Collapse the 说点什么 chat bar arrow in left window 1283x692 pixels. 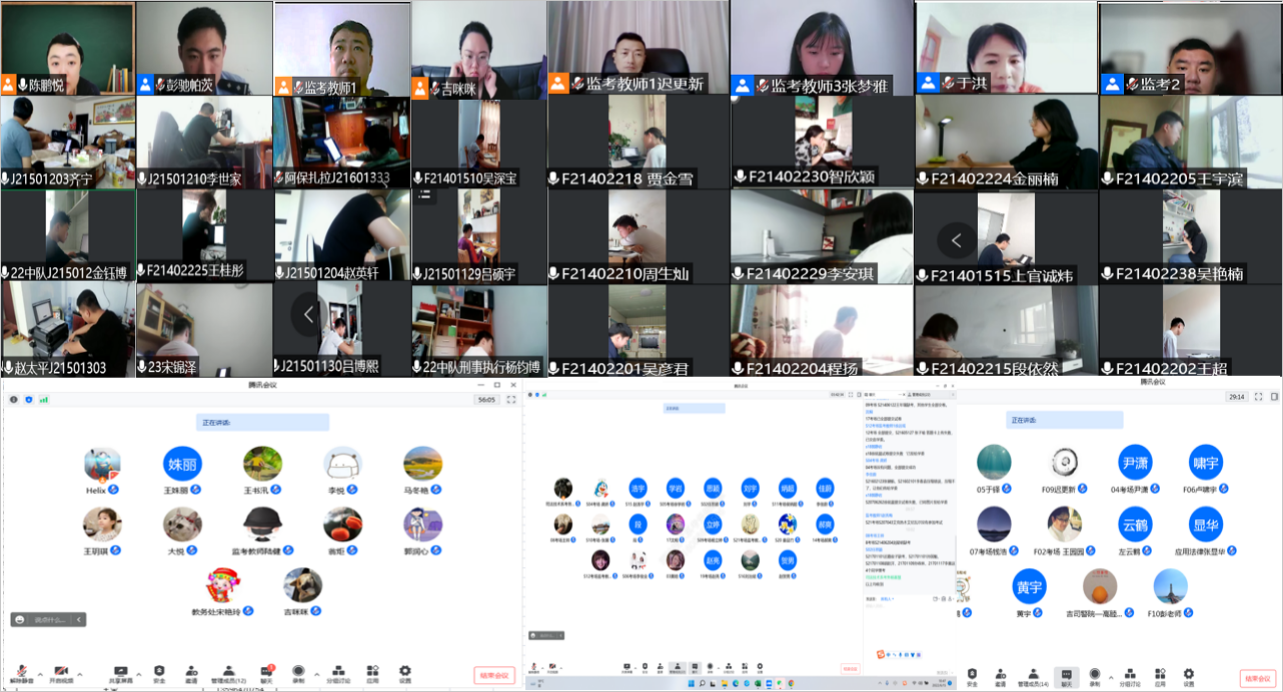click(79, 620)
